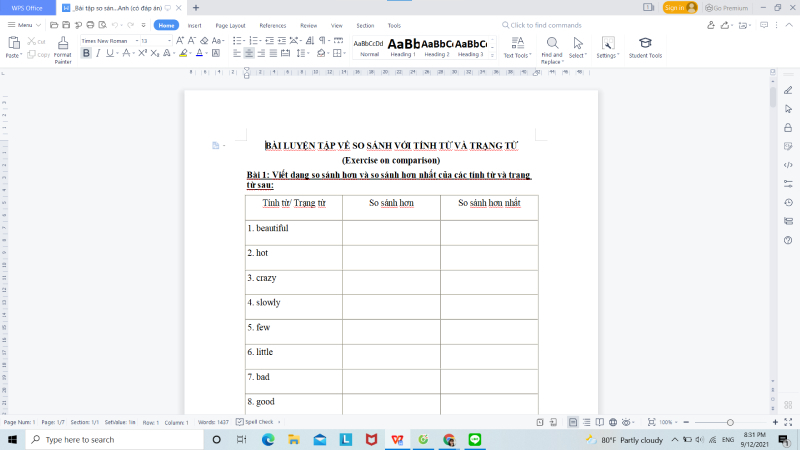Open the Review tab
Image resolution: width=800 pixels, height=450 pixels.
tap(308, 25)
